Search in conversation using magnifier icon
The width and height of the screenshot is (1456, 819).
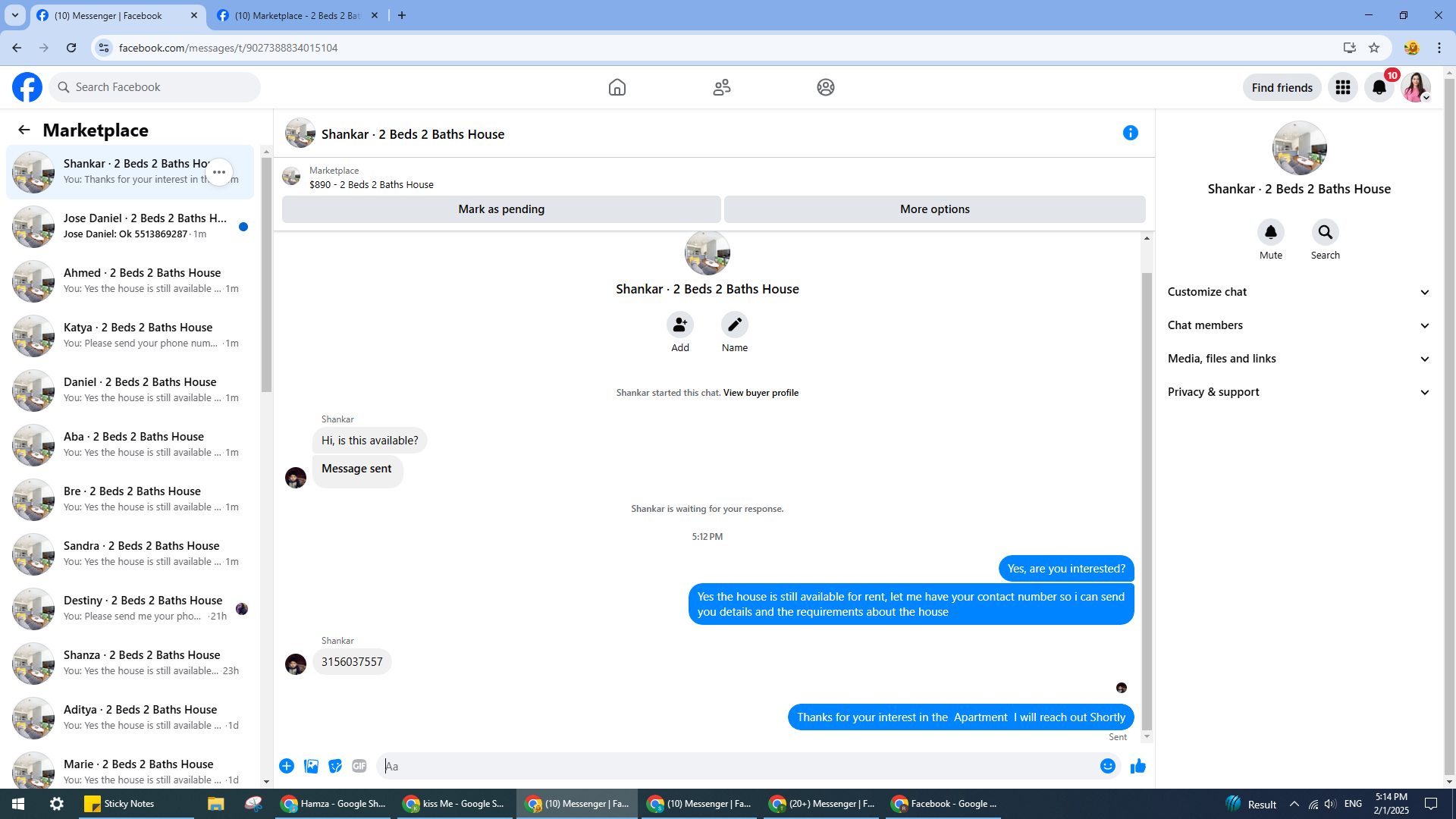click(1325, 232)
